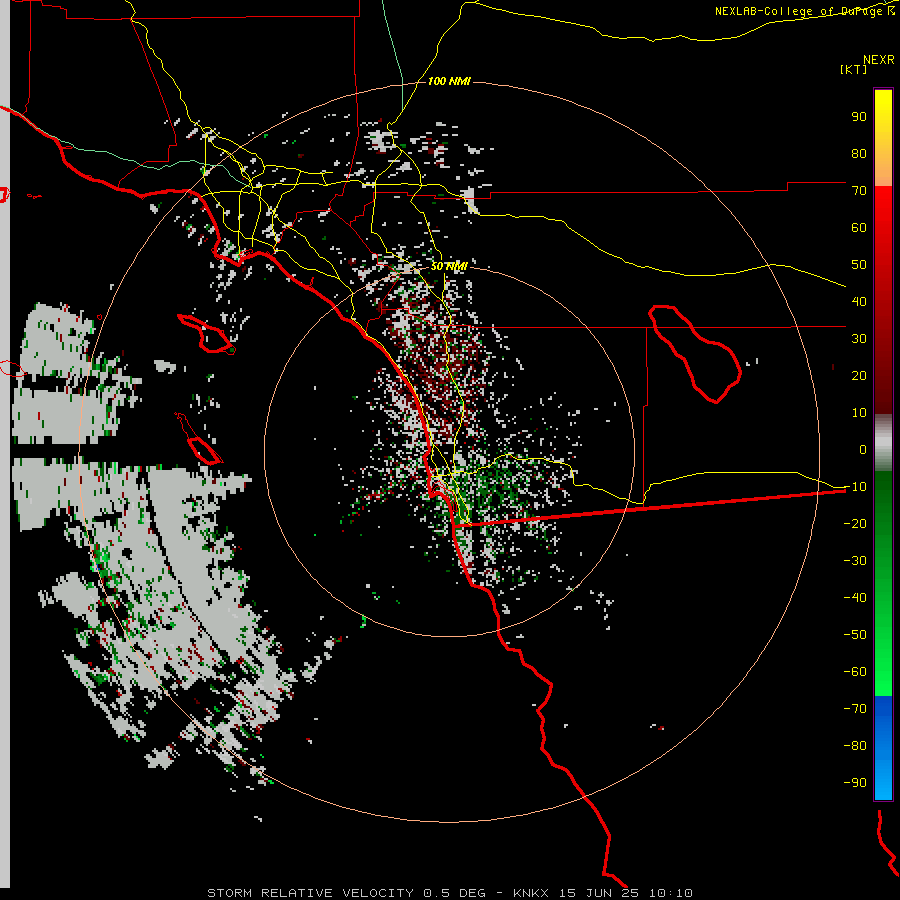The width and height of the screenshot is (900, 900).
Task: Click the -70 value on the velocity scale
Action: tap(855, 708)
